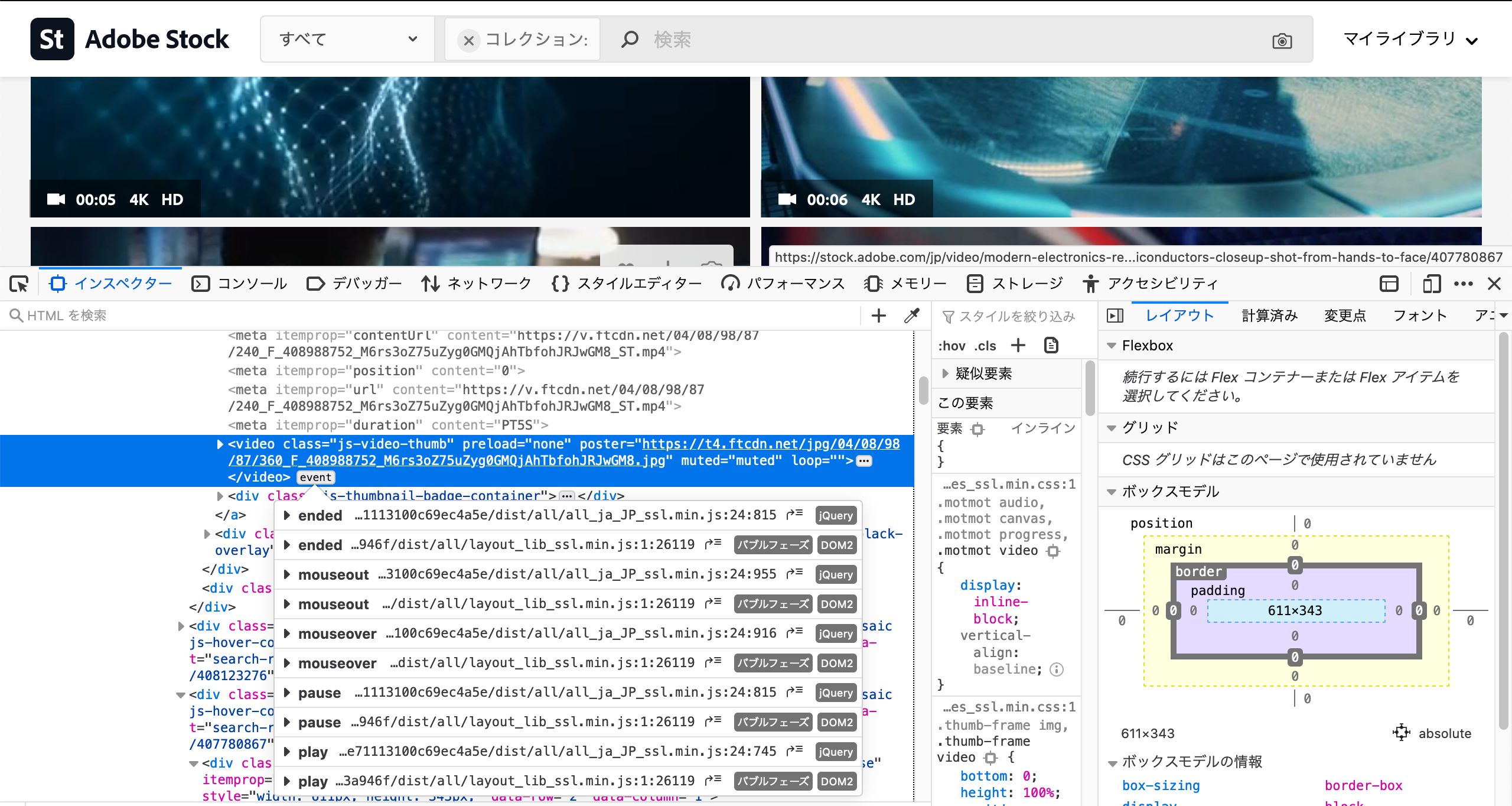Expand the first ended jQuery event listener
Image resolution: width=1512 pixels, height=806 pixels.
[286, 515]
